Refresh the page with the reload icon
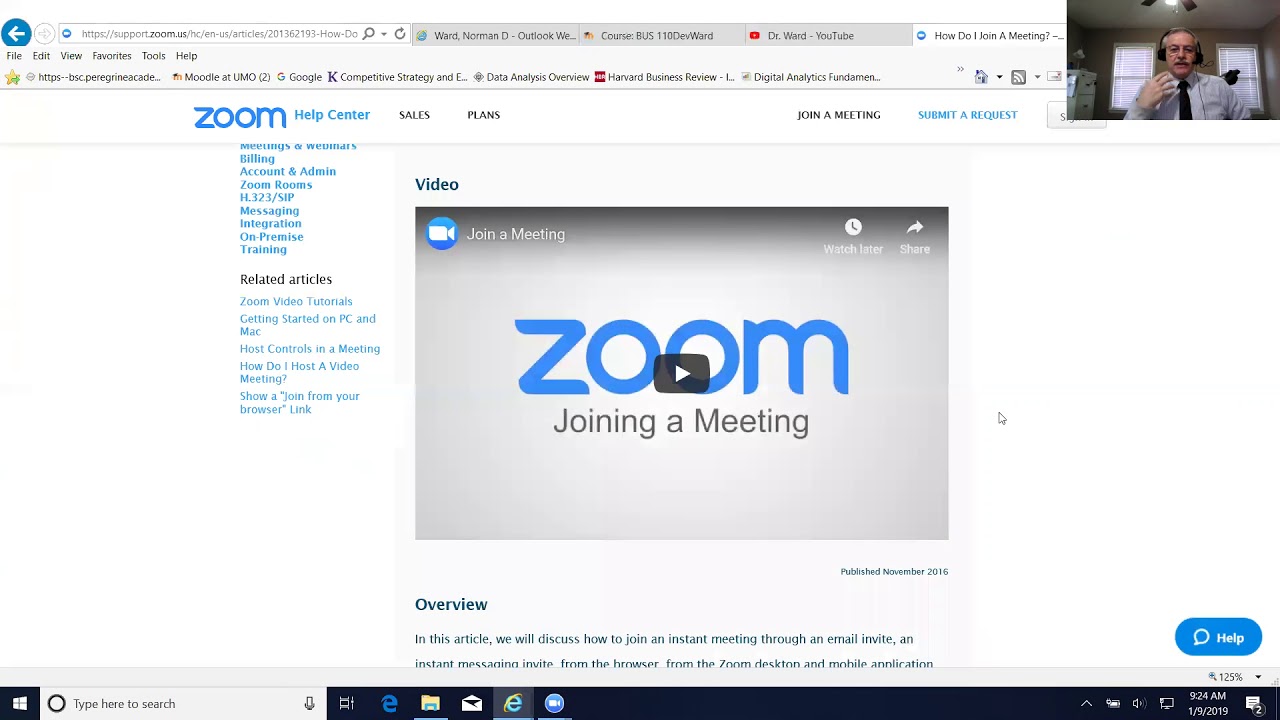The width and height of the screenshot is (1280, 720). point(400,34)
